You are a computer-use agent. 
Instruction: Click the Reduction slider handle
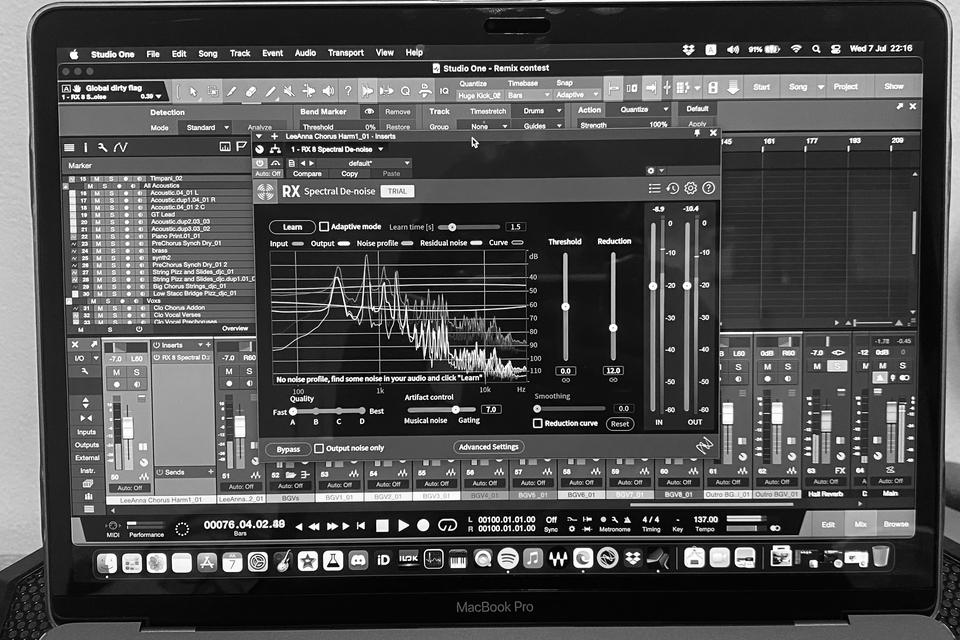(613, 328)
